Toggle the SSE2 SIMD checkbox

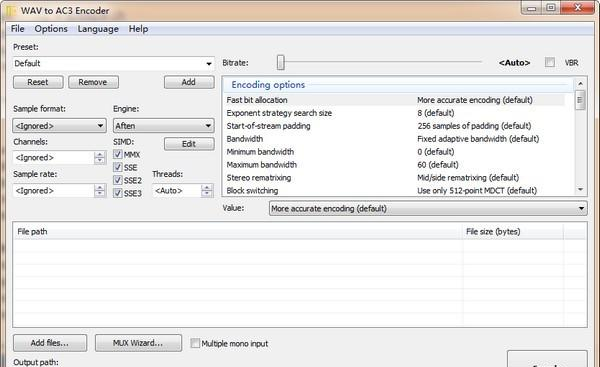[x=118, y=180]
